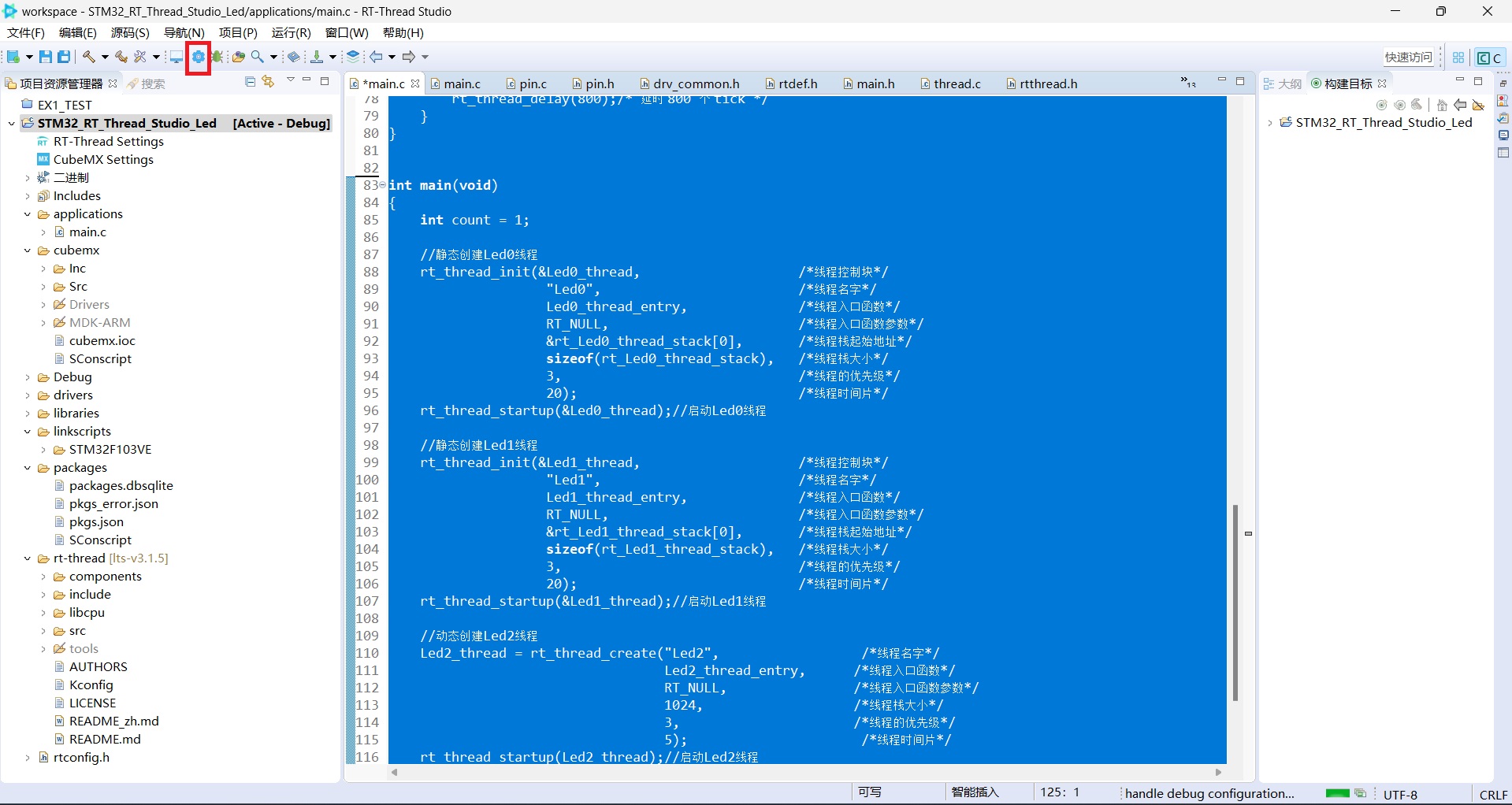Open the 项目(P) menu
This screenshot has height=805, width=1512.
coord(238,32)
